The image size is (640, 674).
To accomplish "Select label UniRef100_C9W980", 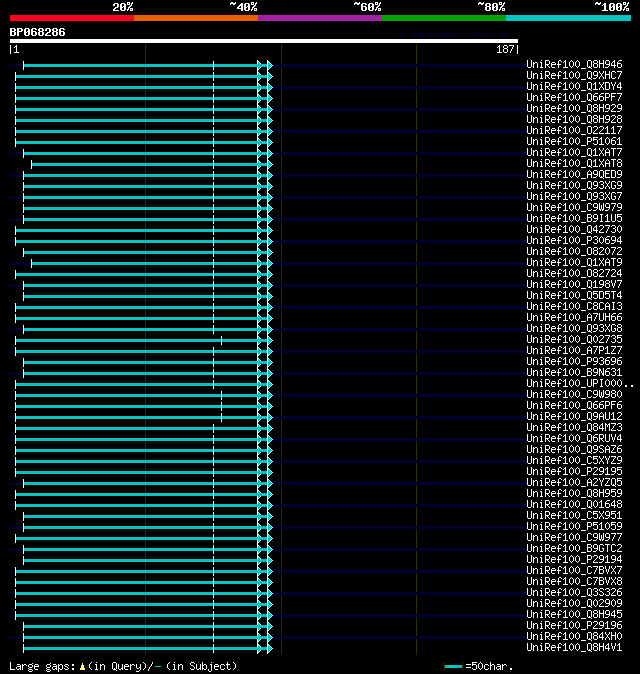I will (x=574, y=395).
